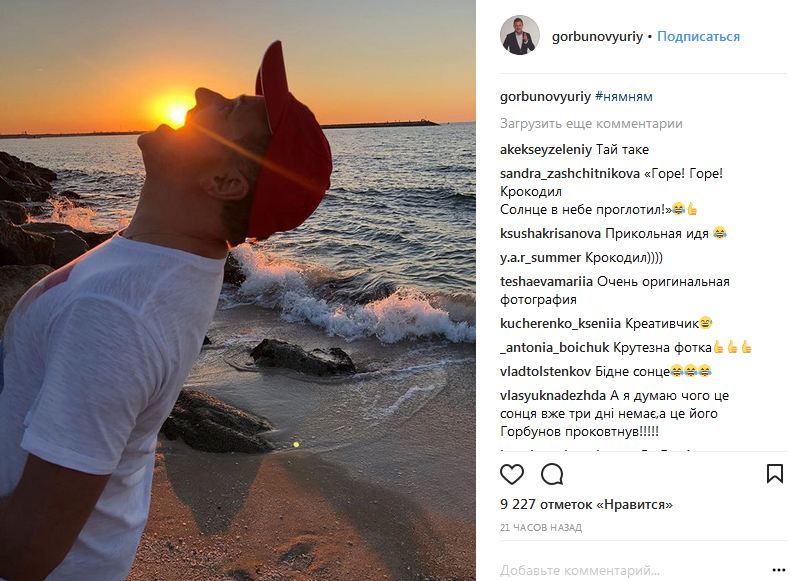Open gorbunovyuriy username in header
The height and width of the screenshot is (581, 791).
point(597,36)
